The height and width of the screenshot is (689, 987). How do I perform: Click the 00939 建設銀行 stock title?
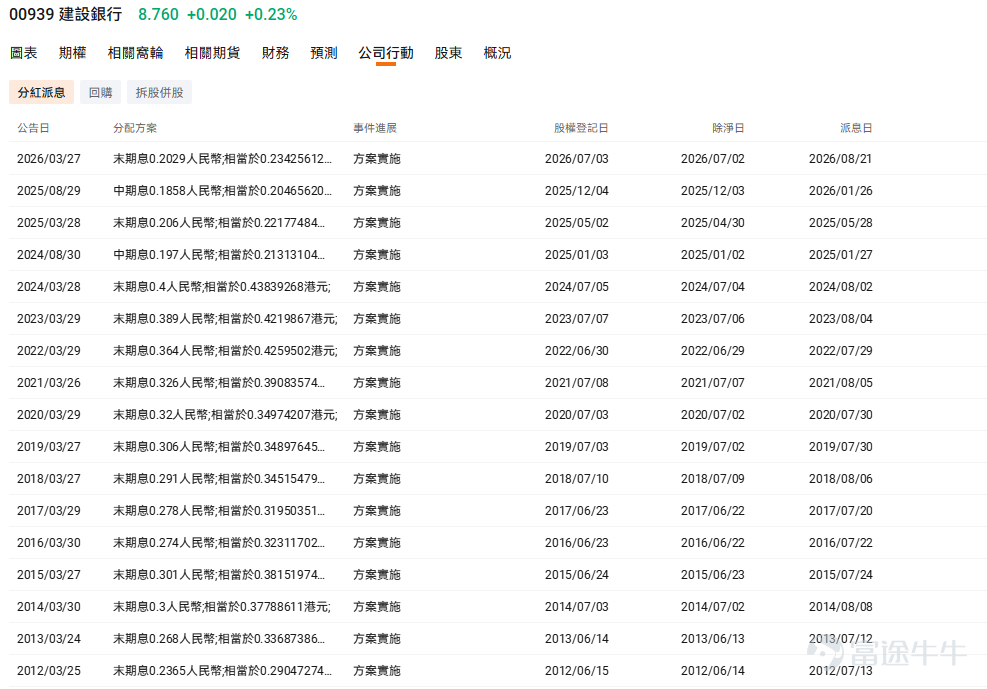[x=66, y=14]
